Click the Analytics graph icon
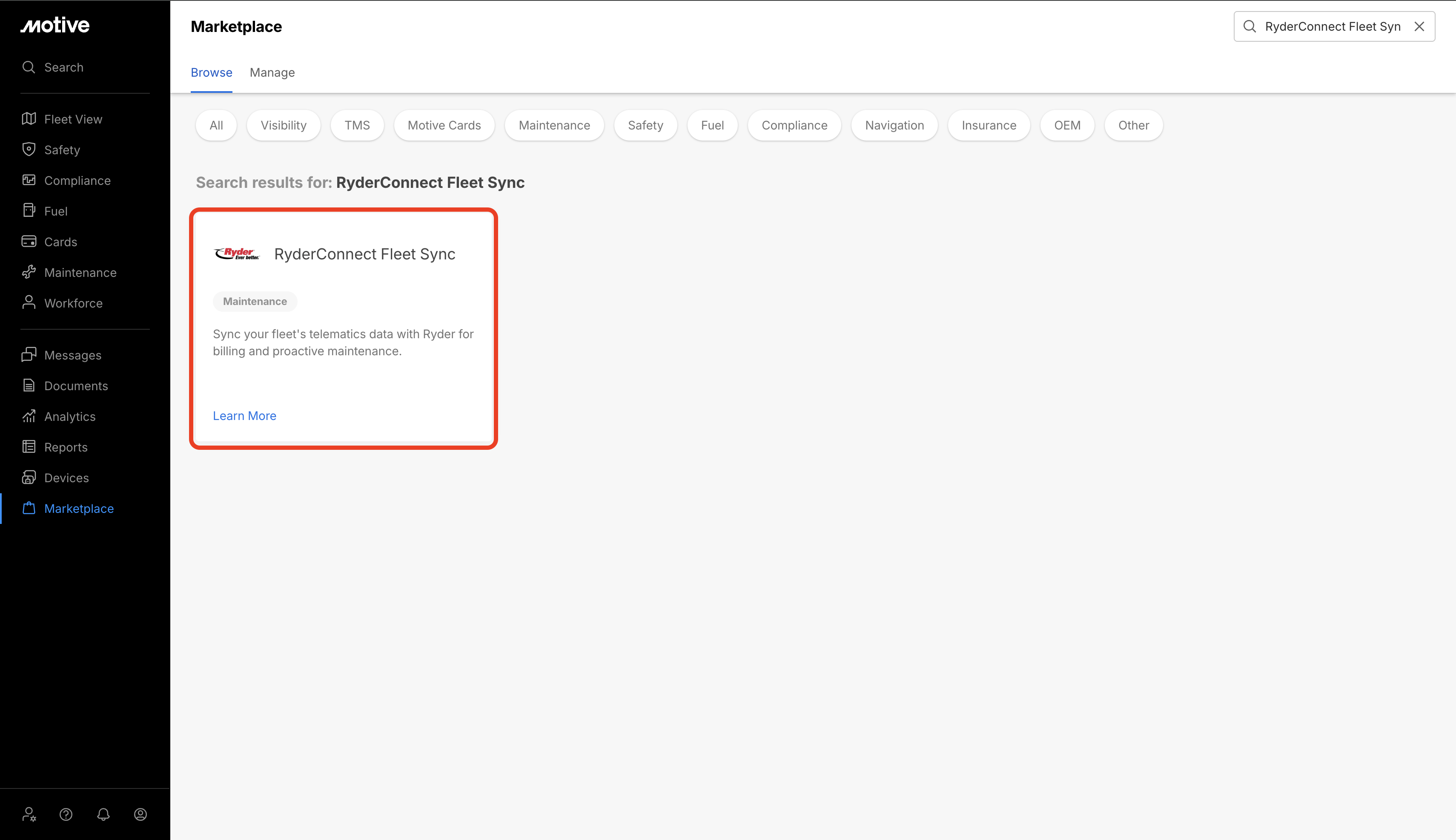 click(29, 416)
